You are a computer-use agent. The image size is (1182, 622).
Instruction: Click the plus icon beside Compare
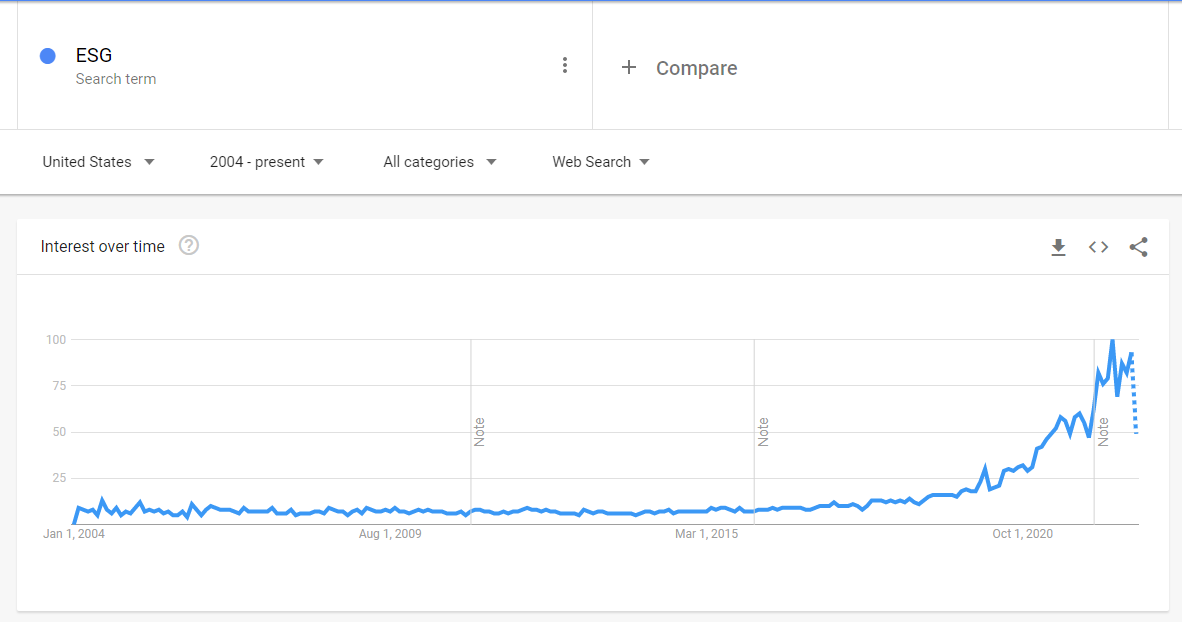629,68
